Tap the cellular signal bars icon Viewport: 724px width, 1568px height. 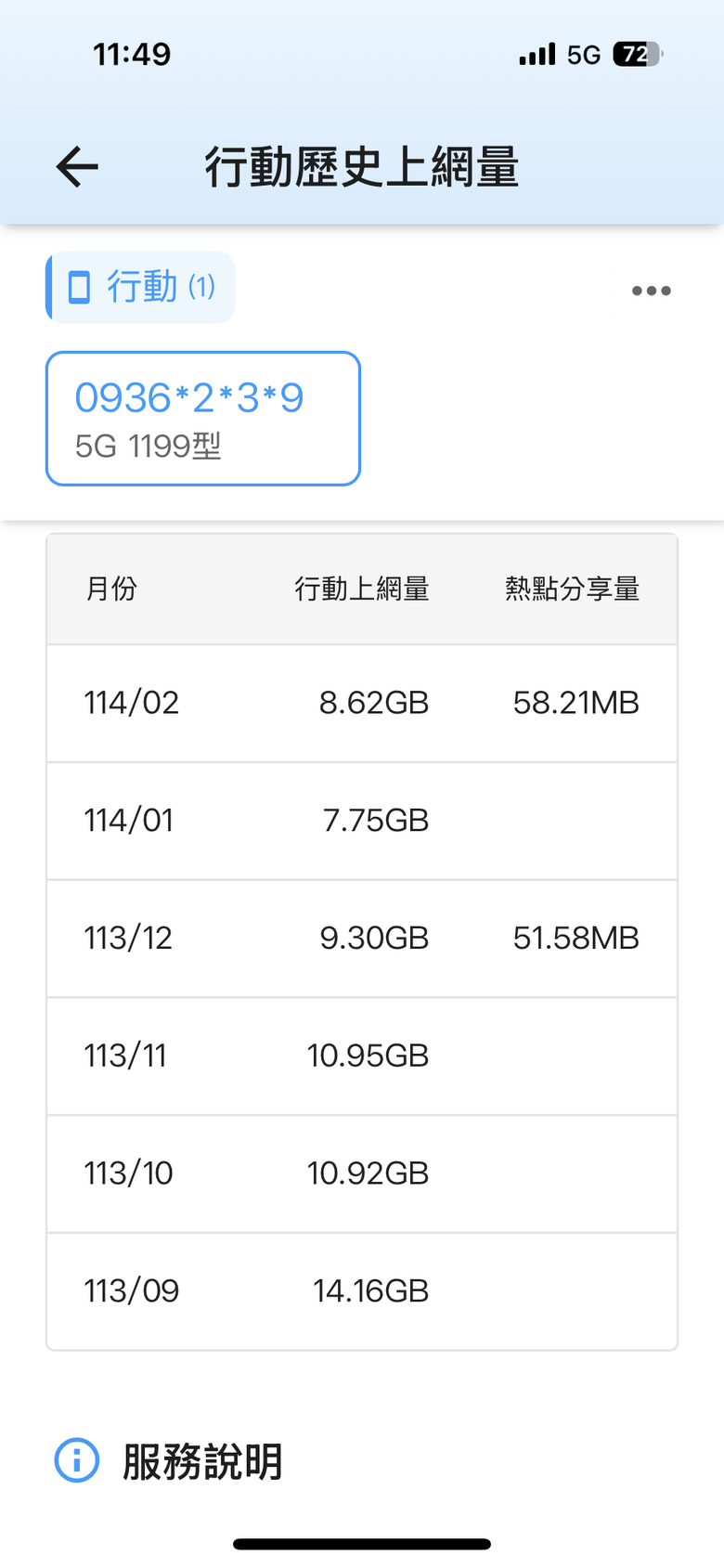pos(537,55)
